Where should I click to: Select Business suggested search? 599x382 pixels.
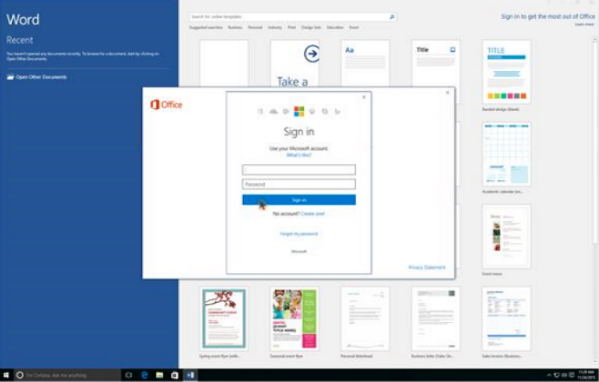click(x=235, y=28)
